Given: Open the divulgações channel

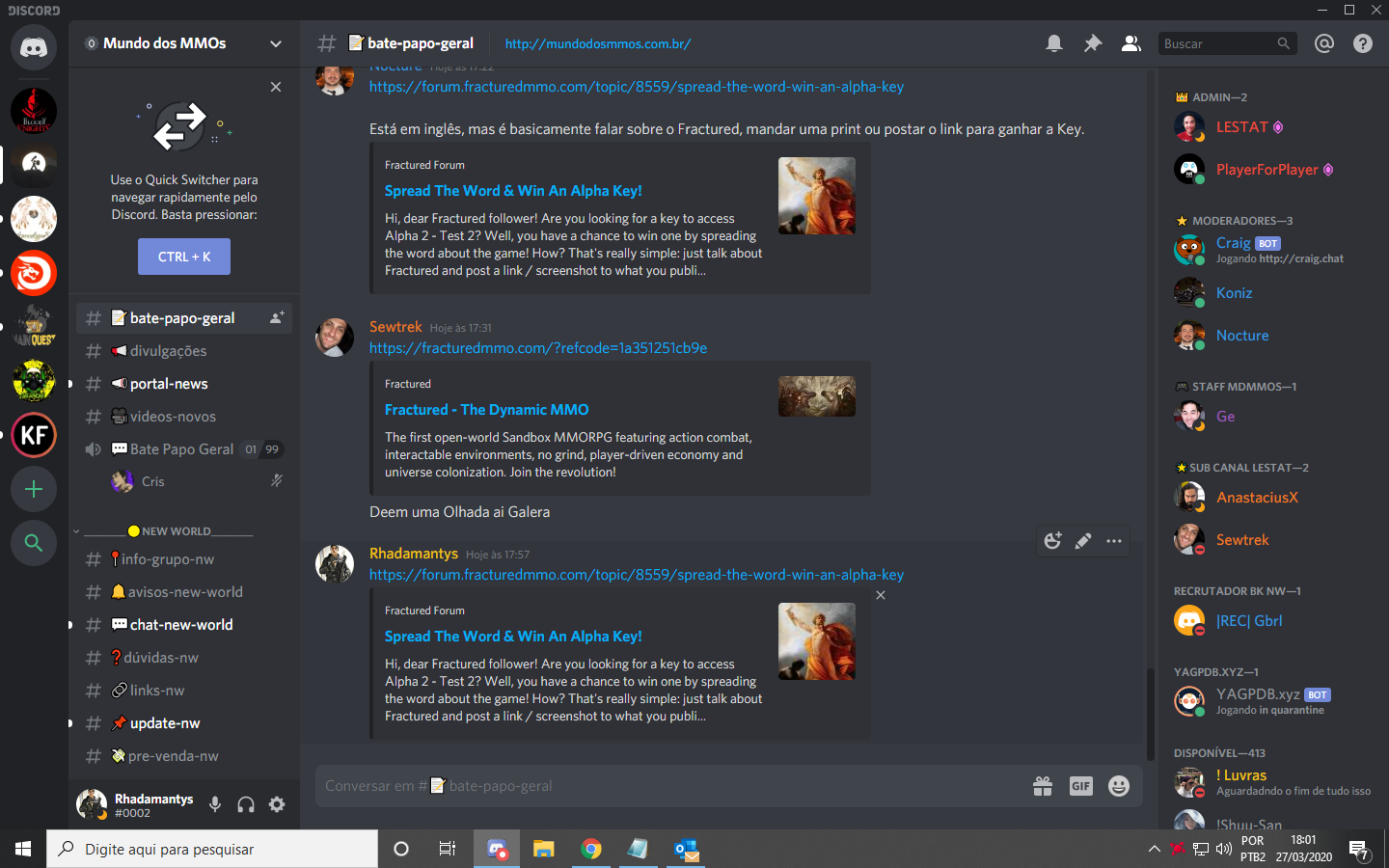Looking at the screenshot, I should coord(184,351).
